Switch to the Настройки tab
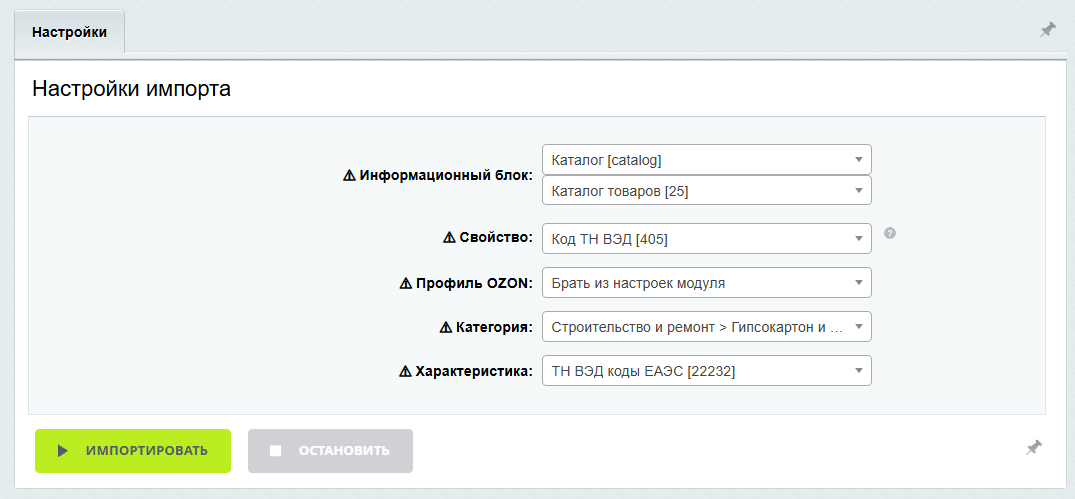The image size is (1075, 499). click(x=70, y=32)
